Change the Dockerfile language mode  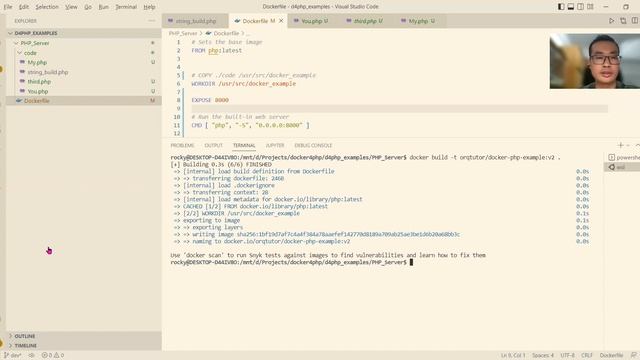(x=611, y=355)
